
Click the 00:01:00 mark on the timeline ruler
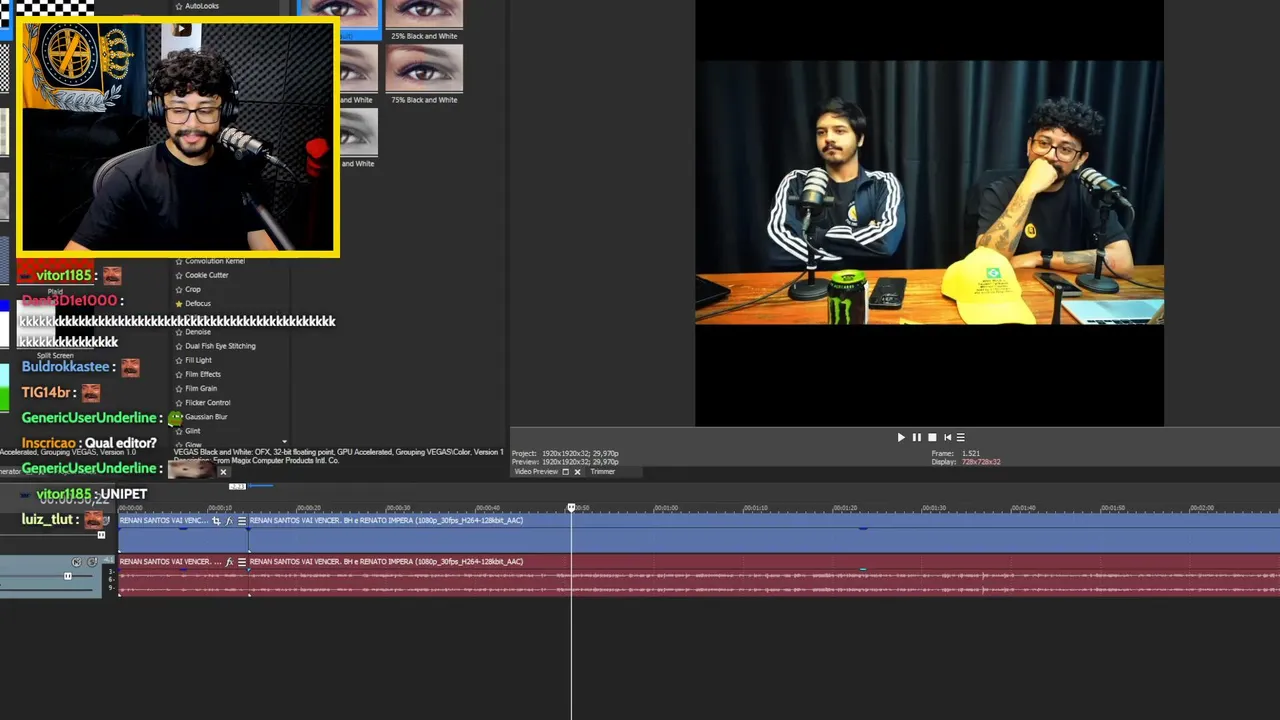coord(665,508)
